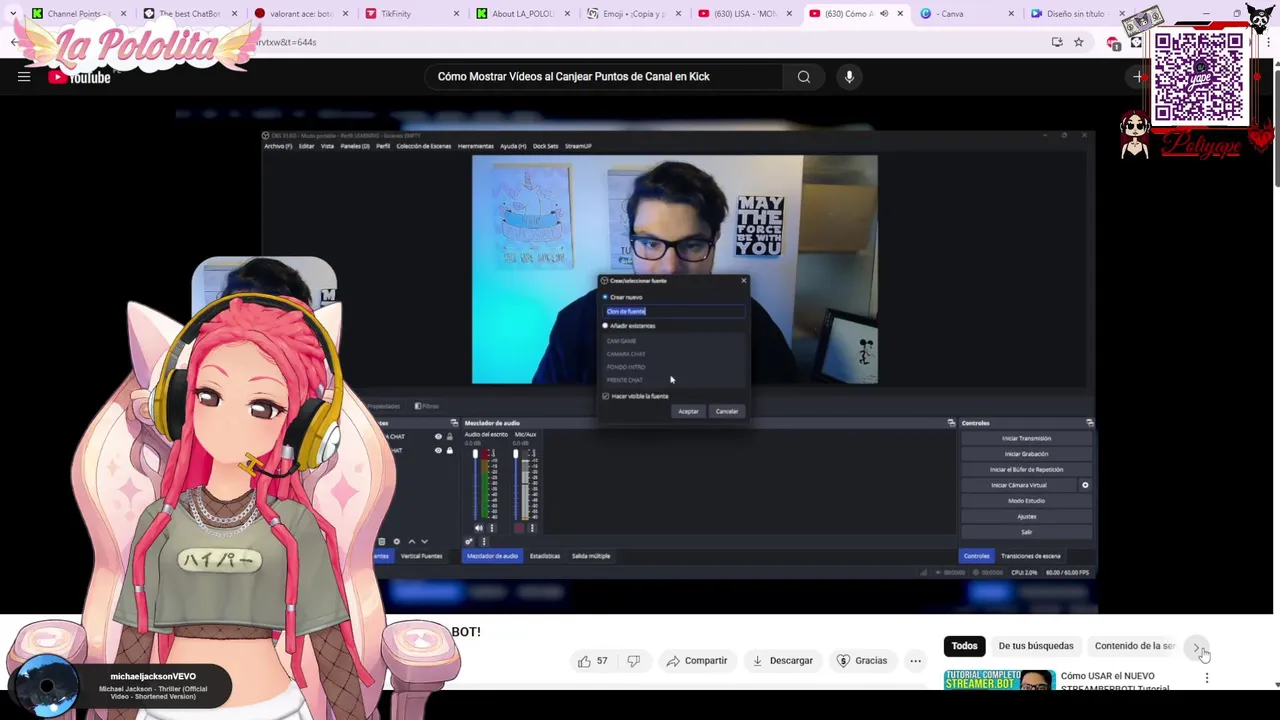Click the Descargar button
1280x720 pixels.
[782, 661]
